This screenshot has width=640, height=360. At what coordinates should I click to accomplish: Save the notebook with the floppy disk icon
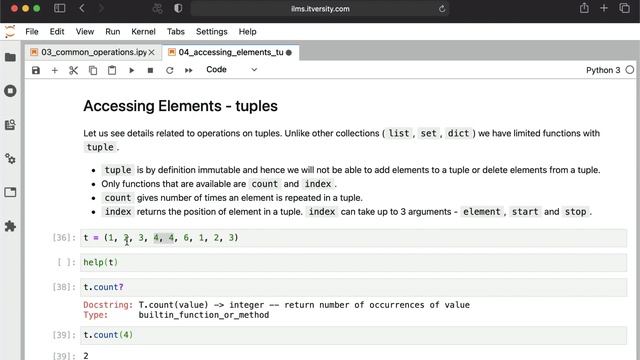36,70
